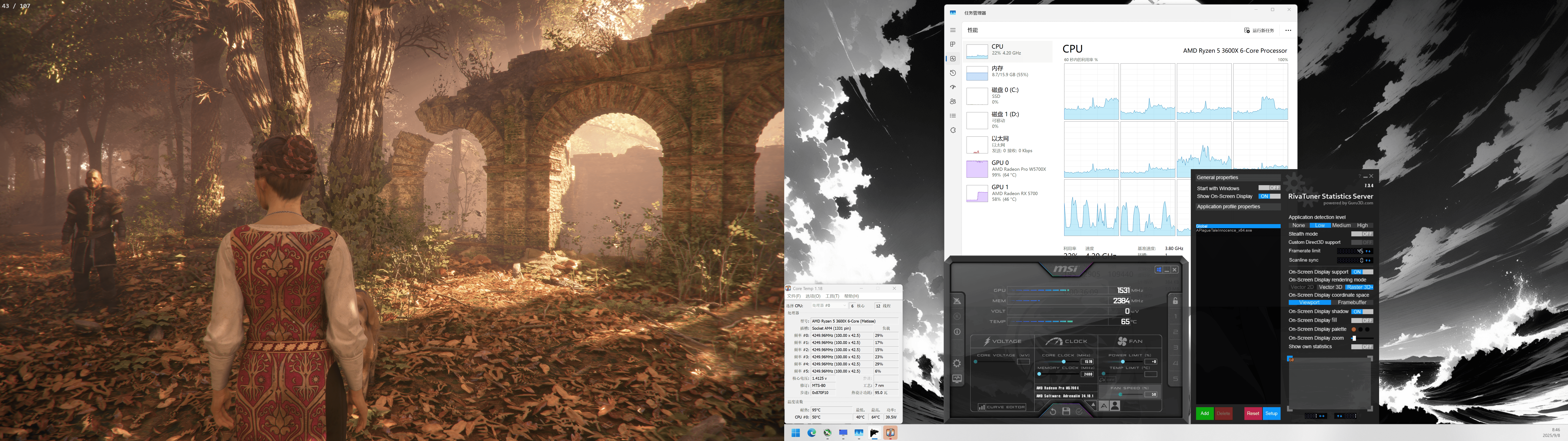
Task: Select Performance page icon in Task Manager sidebar
Action: [x=953, y=58]
